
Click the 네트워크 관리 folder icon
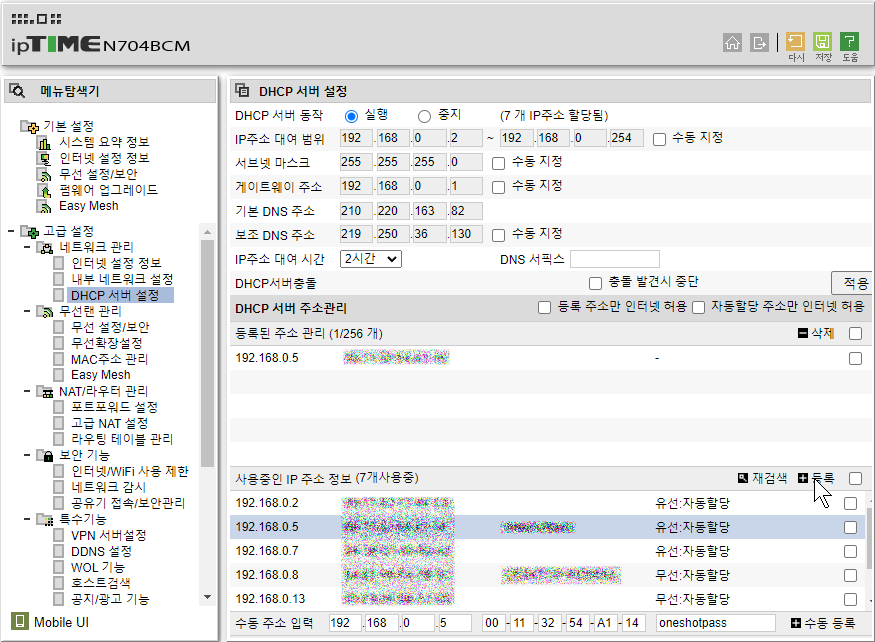pyautogui.click(x=45, y=247)
